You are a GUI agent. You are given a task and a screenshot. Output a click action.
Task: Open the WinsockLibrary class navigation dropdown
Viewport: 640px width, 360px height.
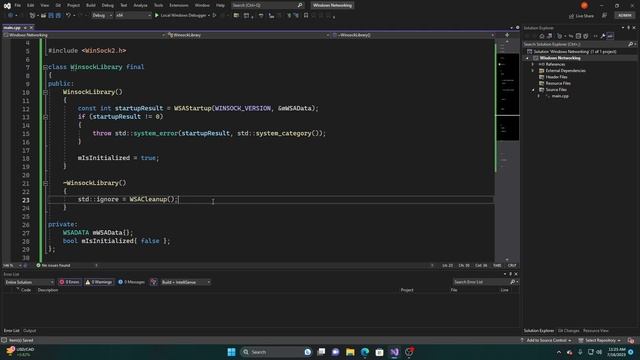click(248, 35)
